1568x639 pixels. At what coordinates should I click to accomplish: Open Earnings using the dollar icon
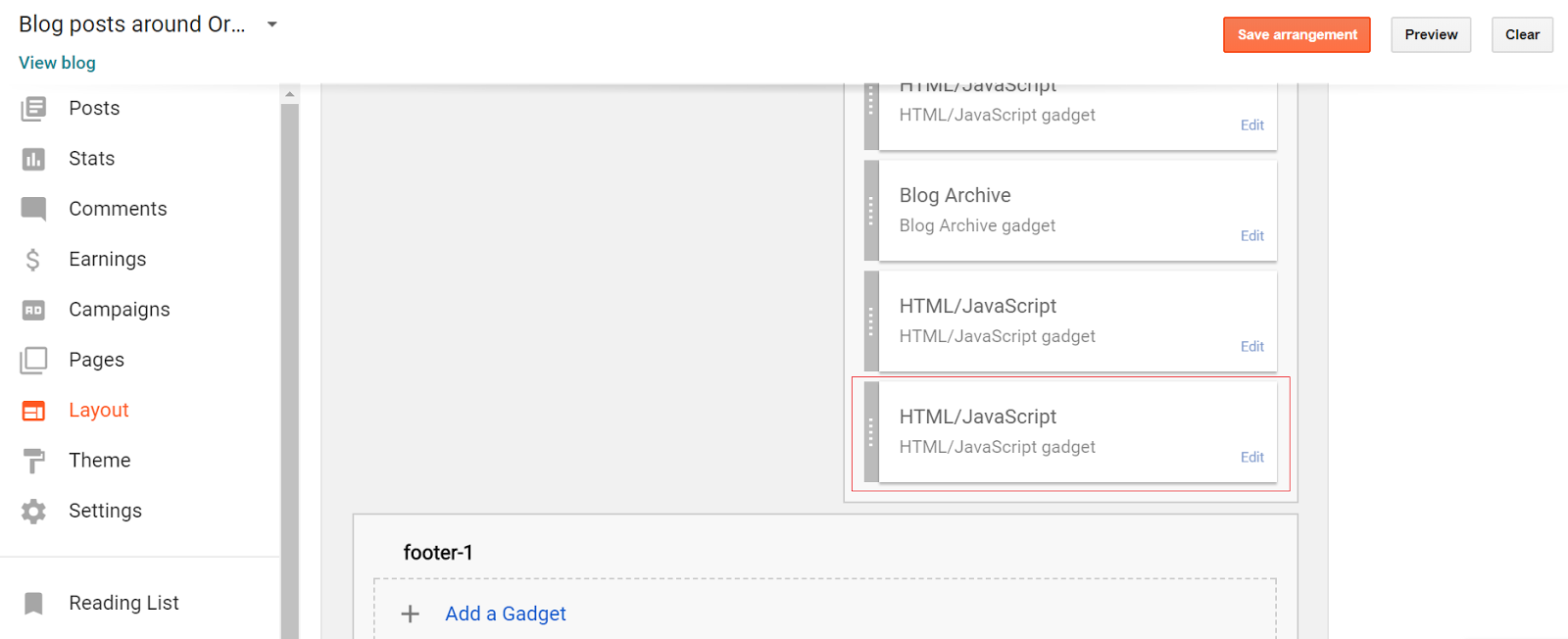(x=33, y=259)
